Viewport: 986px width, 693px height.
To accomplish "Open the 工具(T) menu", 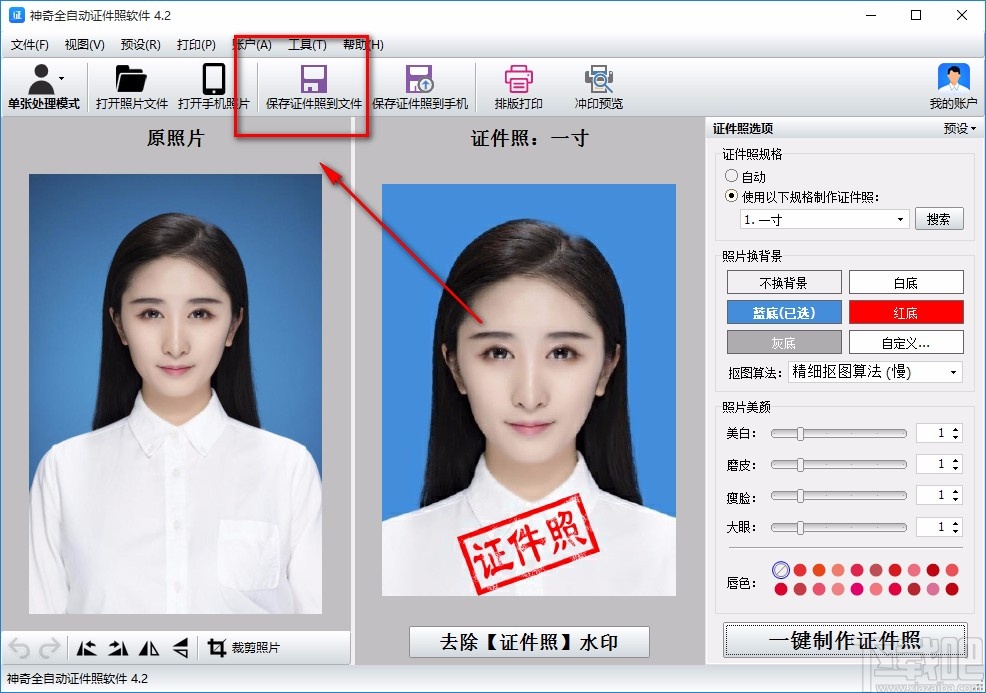I will pos(307,45).
